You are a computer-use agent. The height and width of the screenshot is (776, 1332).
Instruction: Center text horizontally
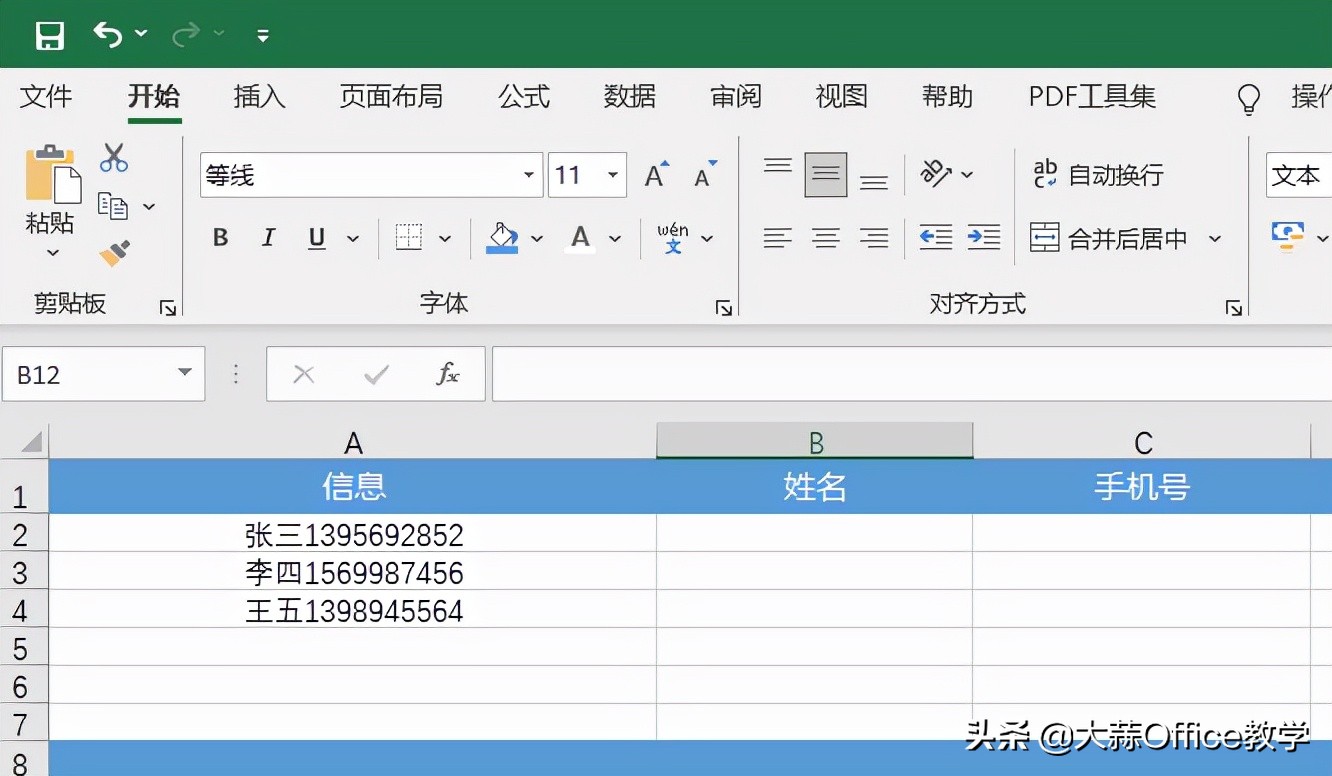pos(826,238)
